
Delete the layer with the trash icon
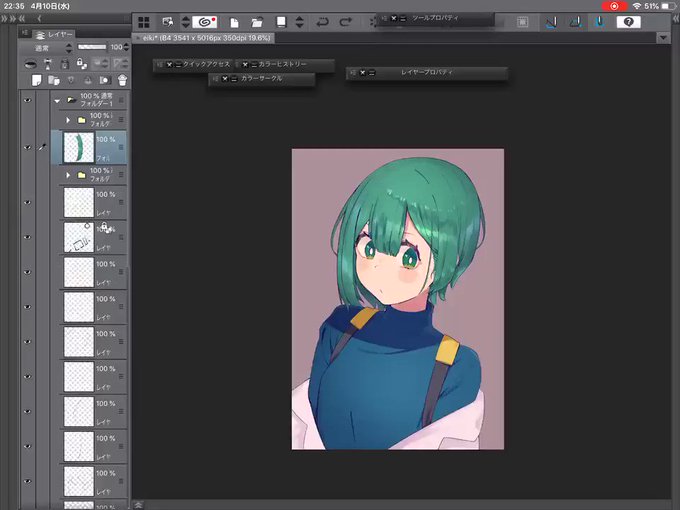pos(122,80)
